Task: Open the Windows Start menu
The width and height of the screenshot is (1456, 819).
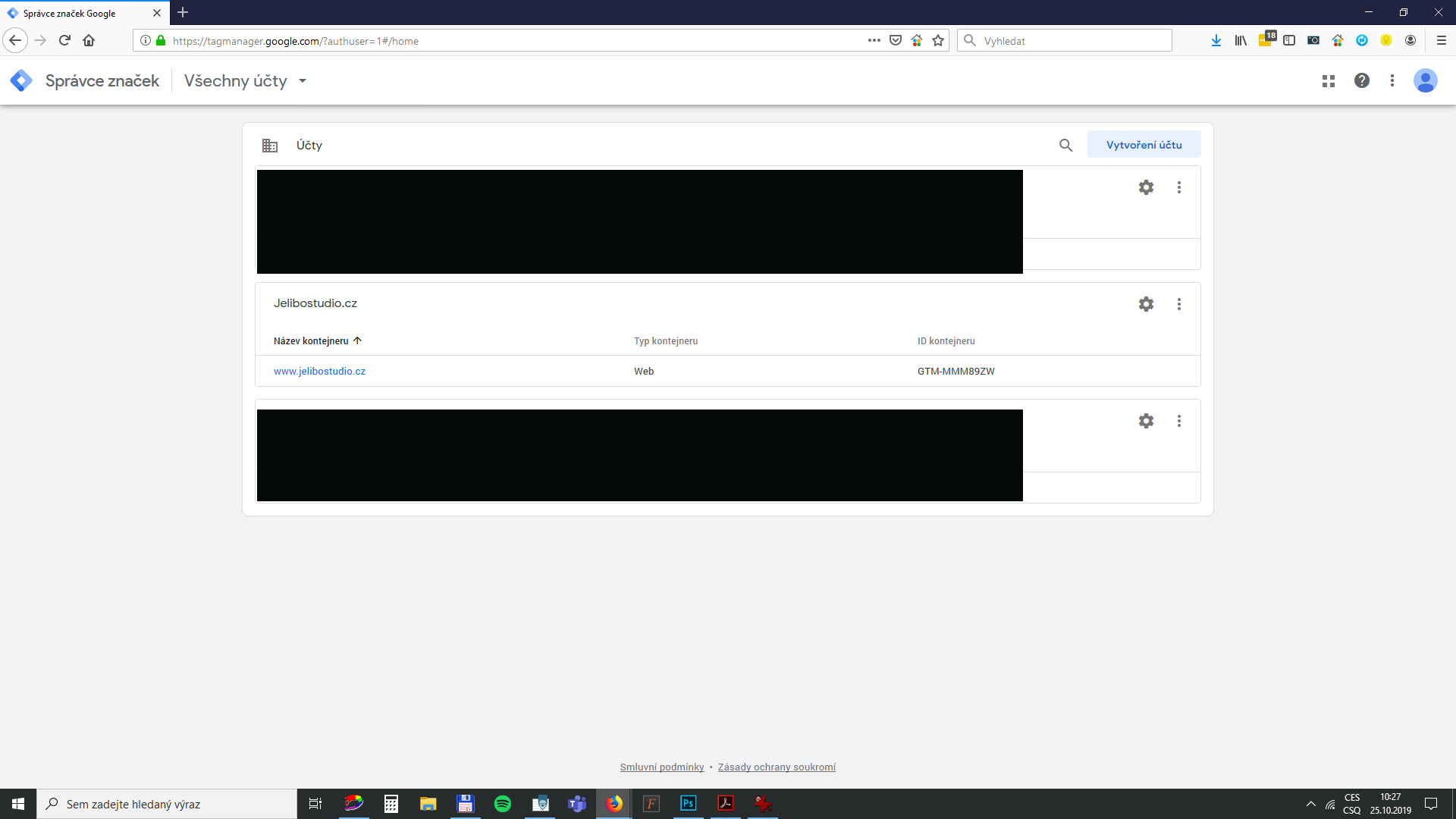Action: point(18,804)
